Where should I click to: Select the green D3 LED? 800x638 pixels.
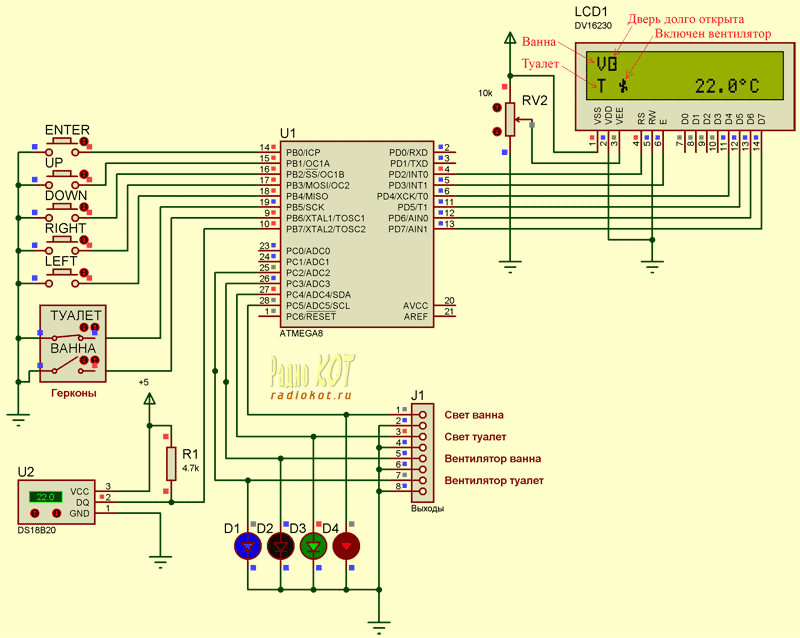314,545
